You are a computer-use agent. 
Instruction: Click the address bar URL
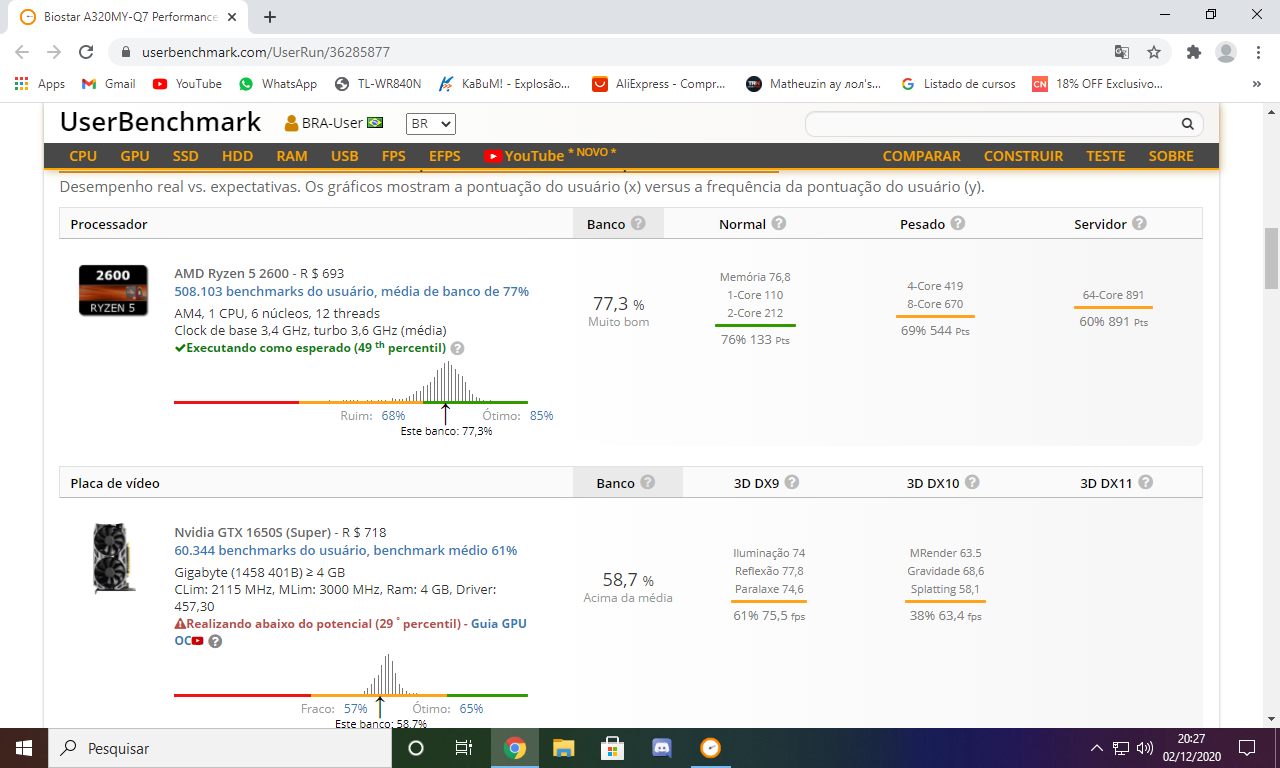coord(265,52)
